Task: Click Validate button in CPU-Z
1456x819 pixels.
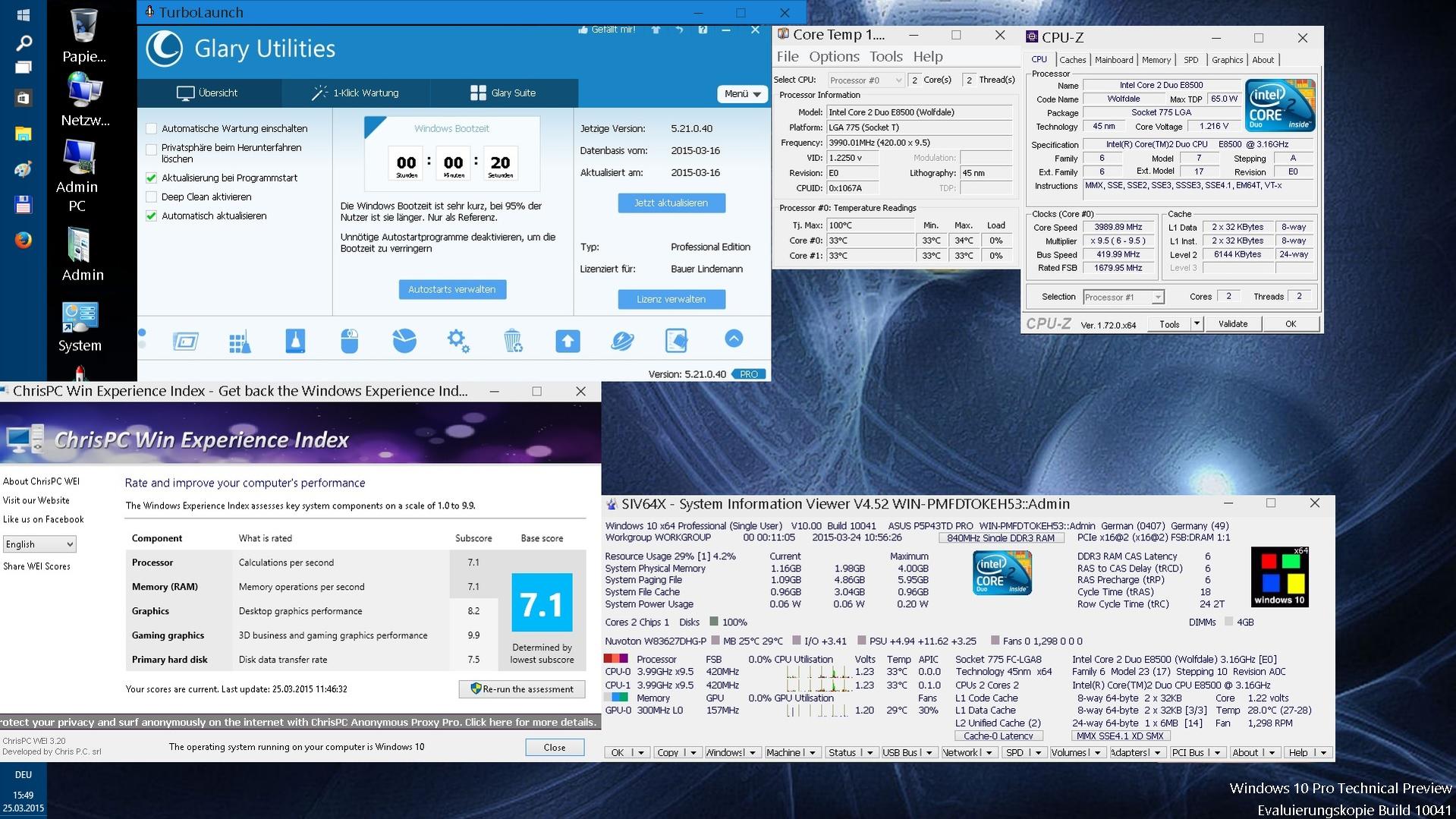Action: point(1232,324)
